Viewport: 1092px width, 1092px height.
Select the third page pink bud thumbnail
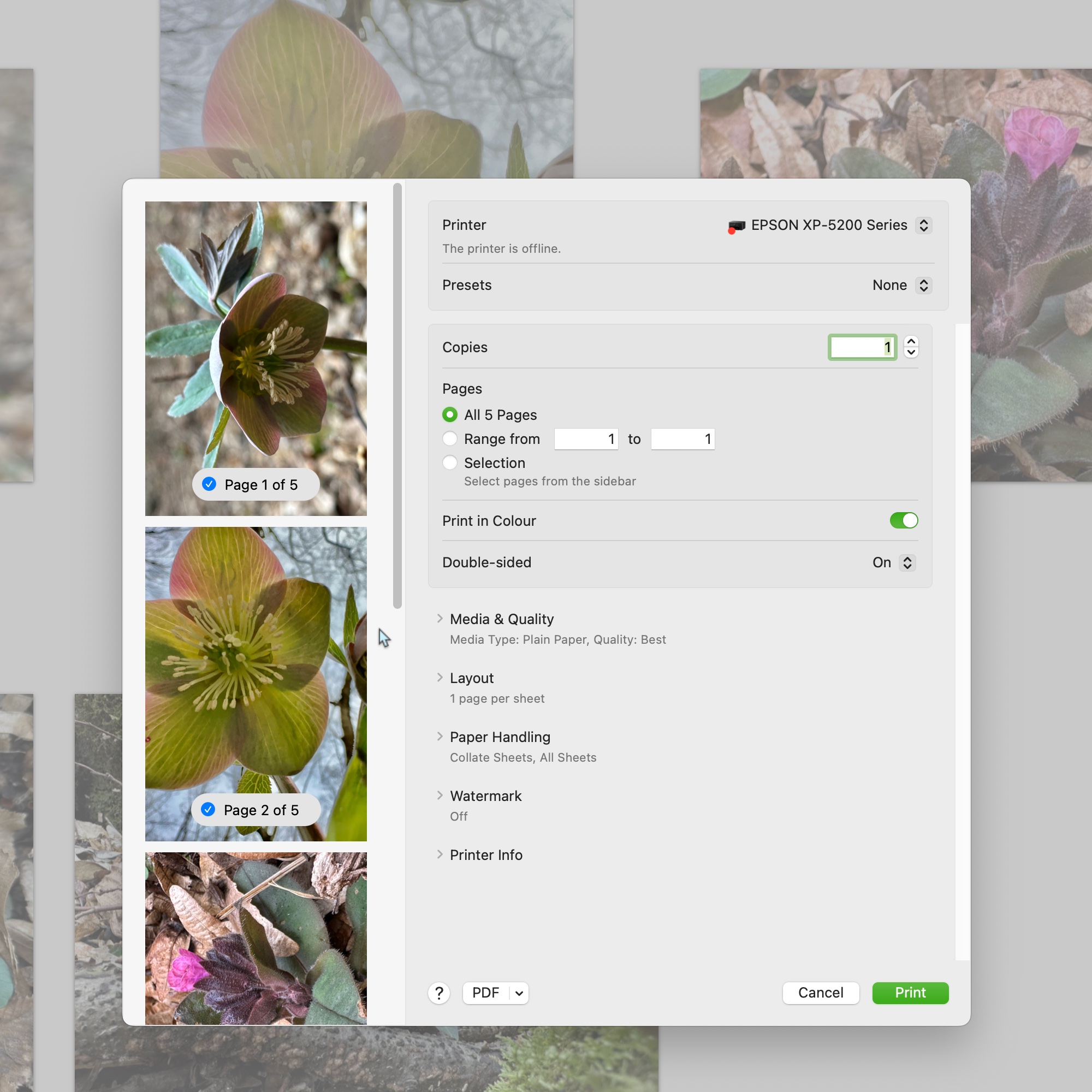click(256, 938)
